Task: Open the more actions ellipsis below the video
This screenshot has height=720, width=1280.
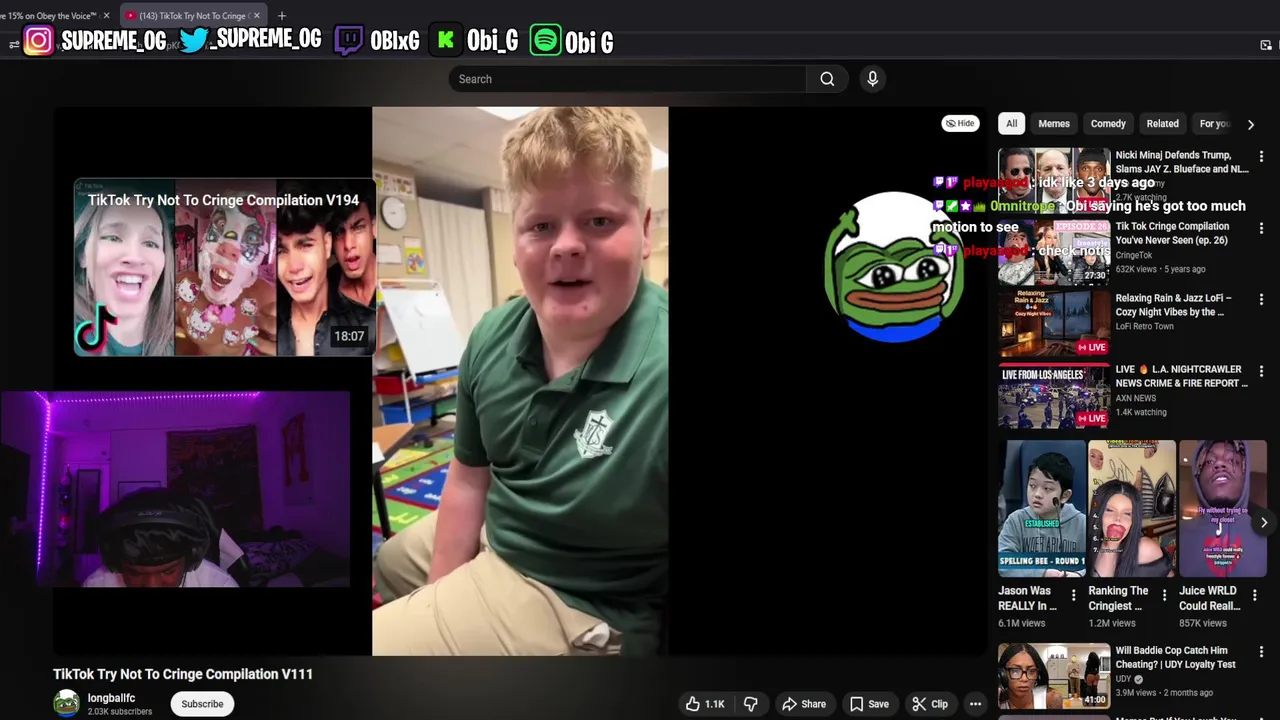Action: [975, 704]
